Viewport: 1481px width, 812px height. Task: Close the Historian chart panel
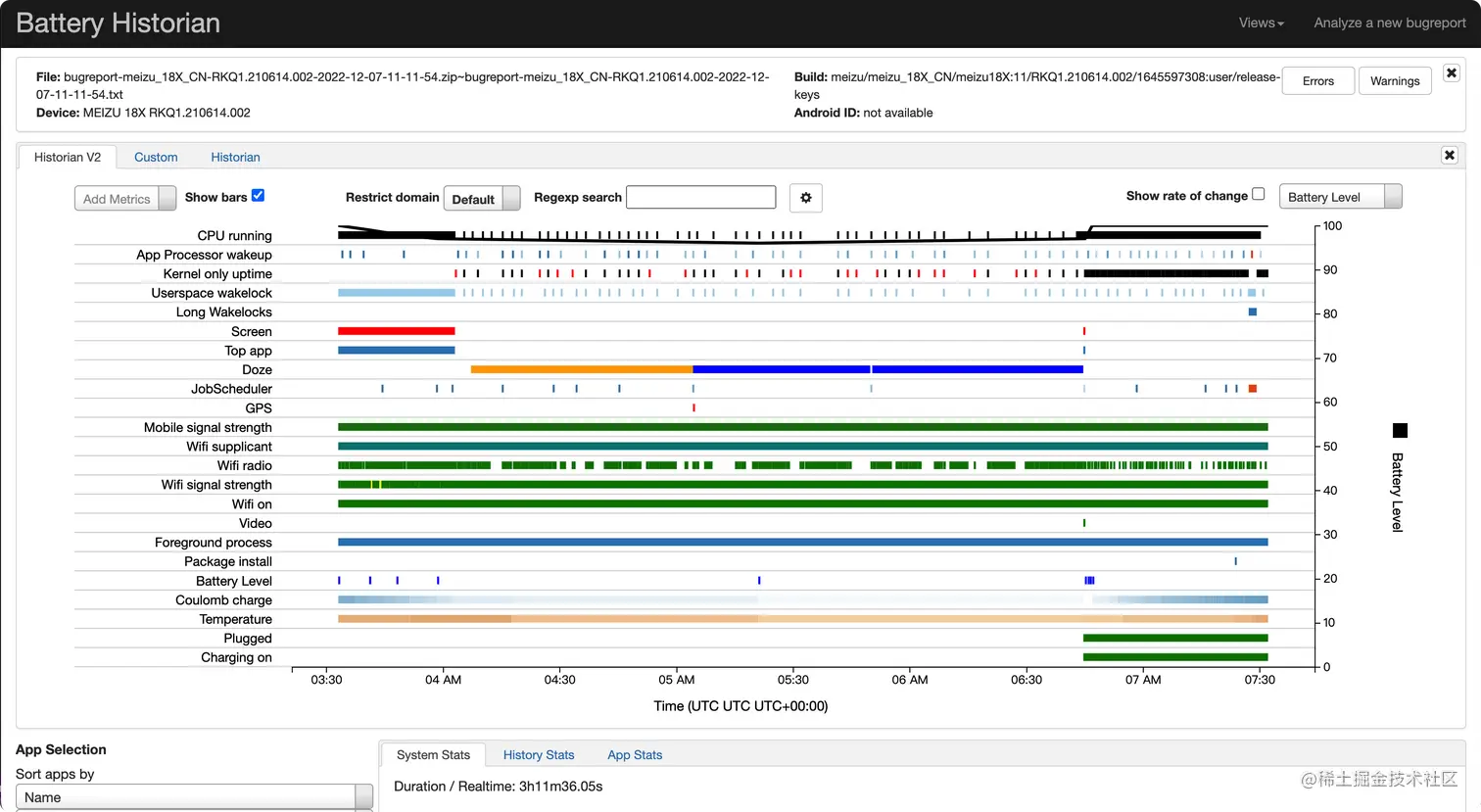click(1450, 155)
